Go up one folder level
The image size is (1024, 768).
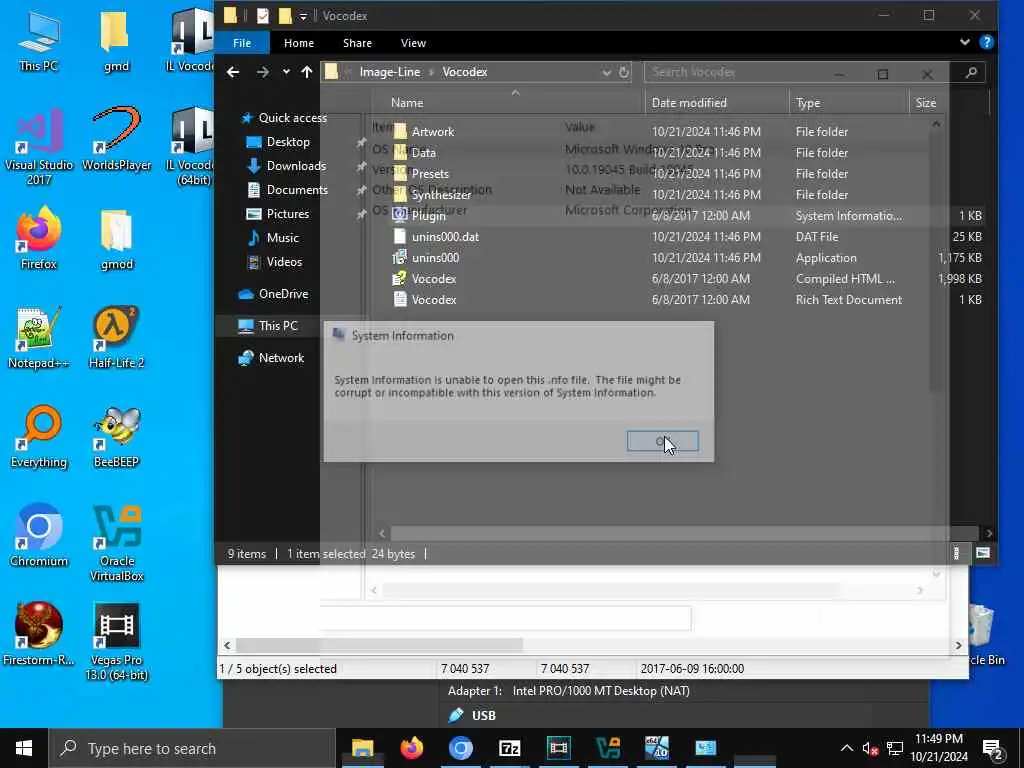click(307, 72)
